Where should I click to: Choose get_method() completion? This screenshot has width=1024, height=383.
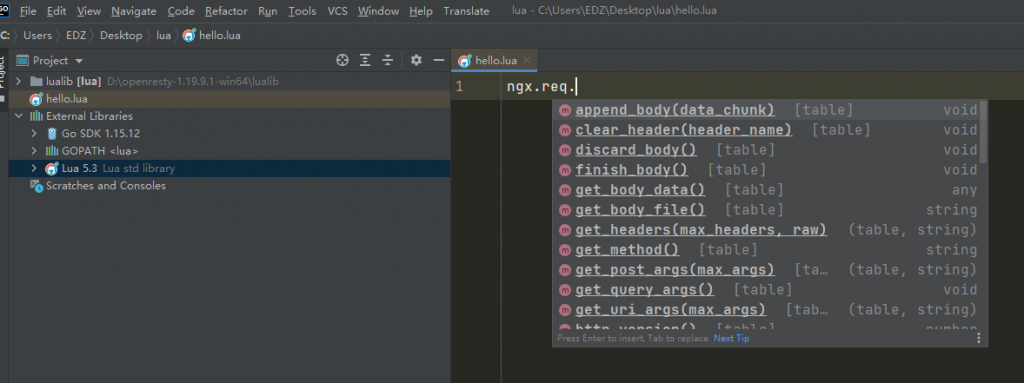coord(766,250)
